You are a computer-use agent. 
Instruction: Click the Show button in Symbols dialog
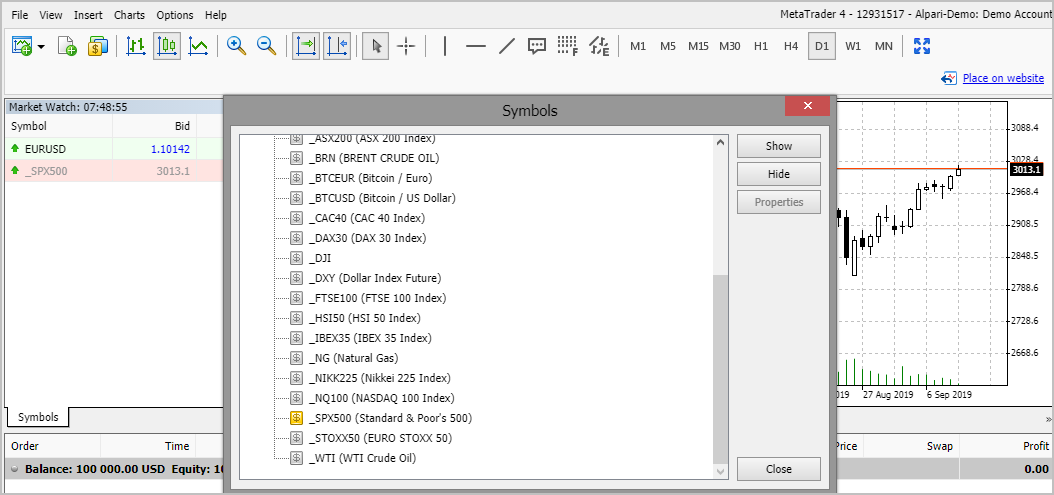pos(778,146)
